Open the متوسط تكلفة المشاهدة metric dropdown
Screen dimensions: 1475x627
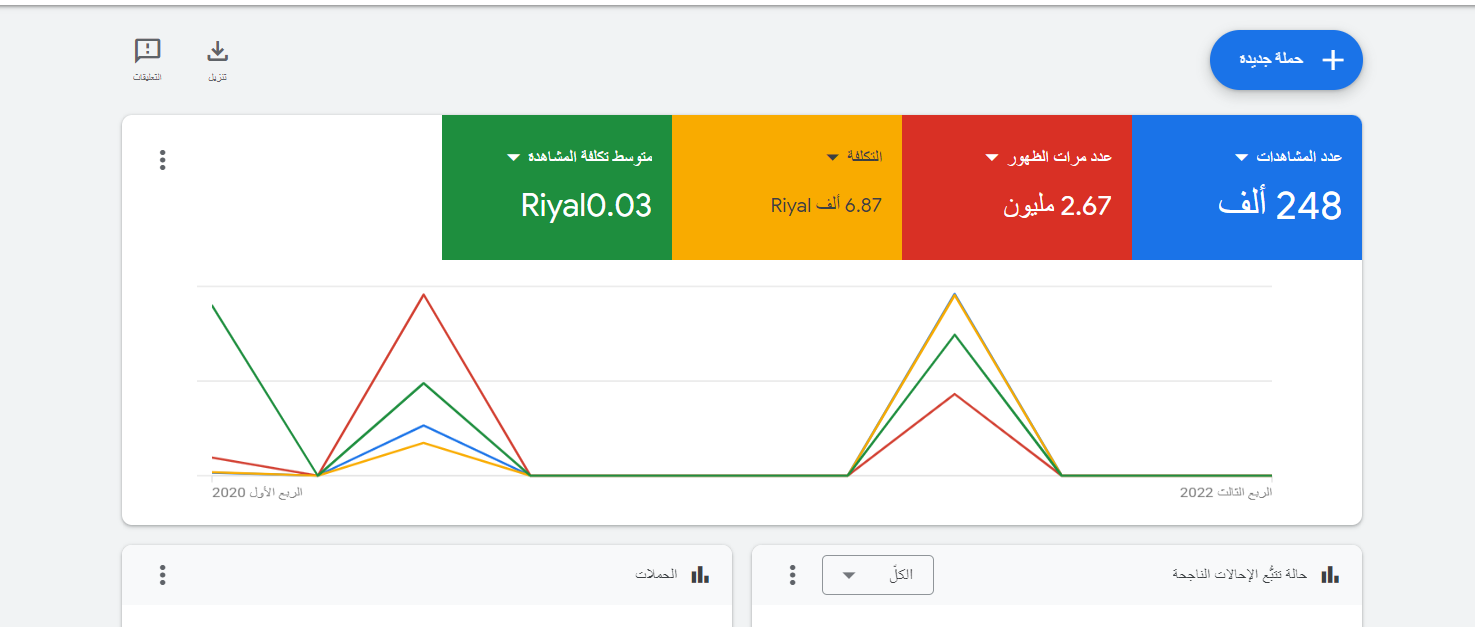coord(513,157)
